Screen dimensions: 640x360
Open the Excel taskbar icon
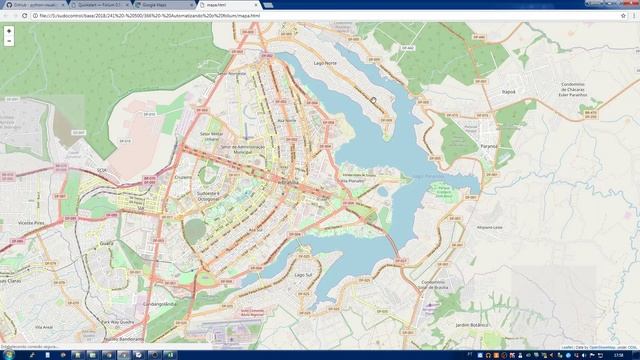[170, 355]
